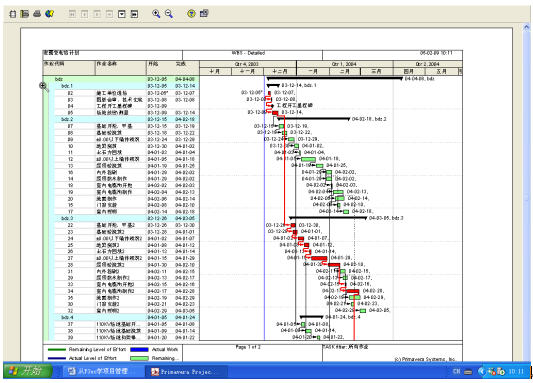Go to last page icon
This screenshot has width=533, height=383.
click(134, 14)
